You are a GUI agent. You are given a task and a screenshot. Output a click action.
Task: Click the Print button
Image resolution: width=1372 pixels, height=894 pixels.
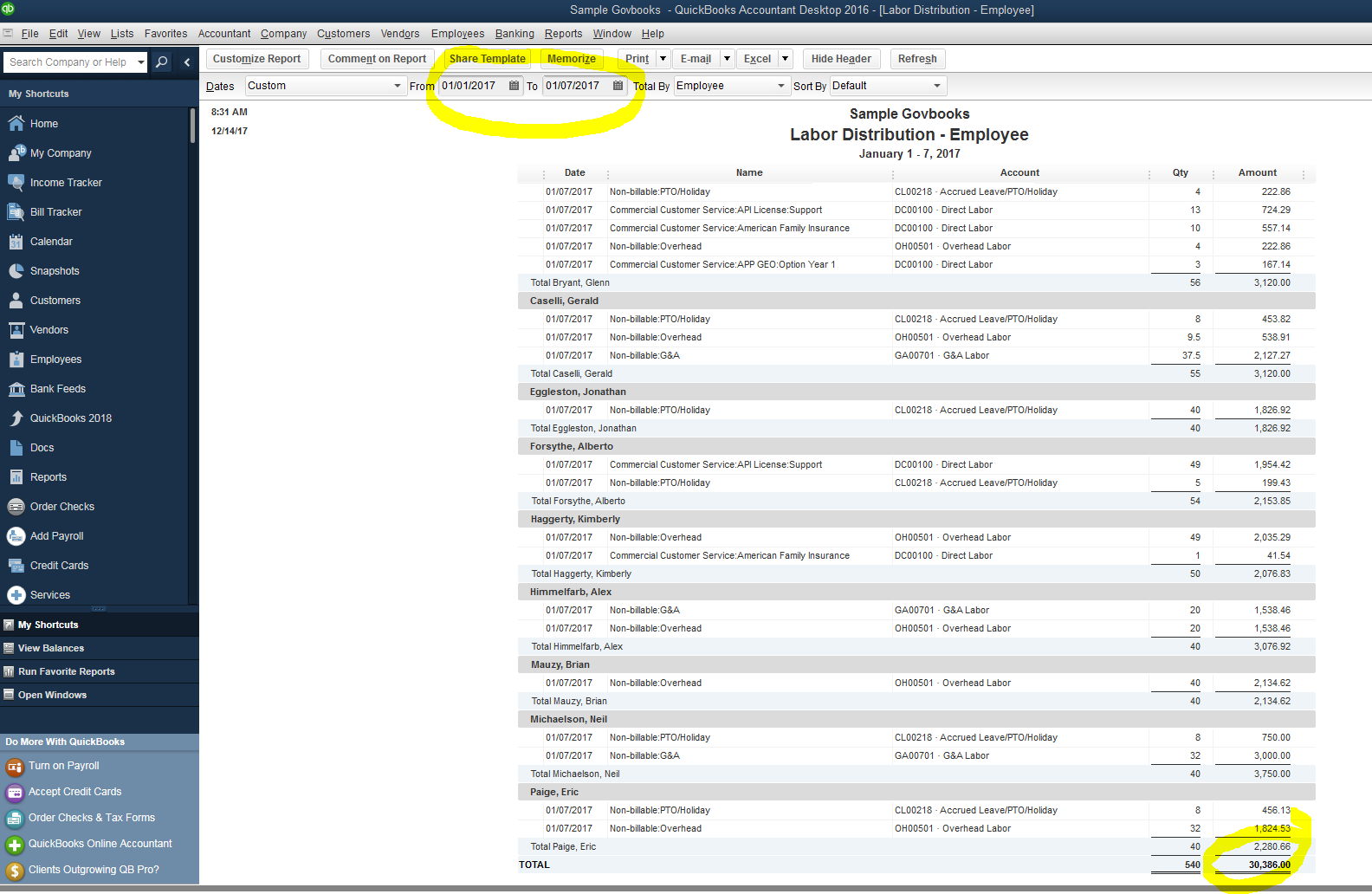[x=637, y=59]
